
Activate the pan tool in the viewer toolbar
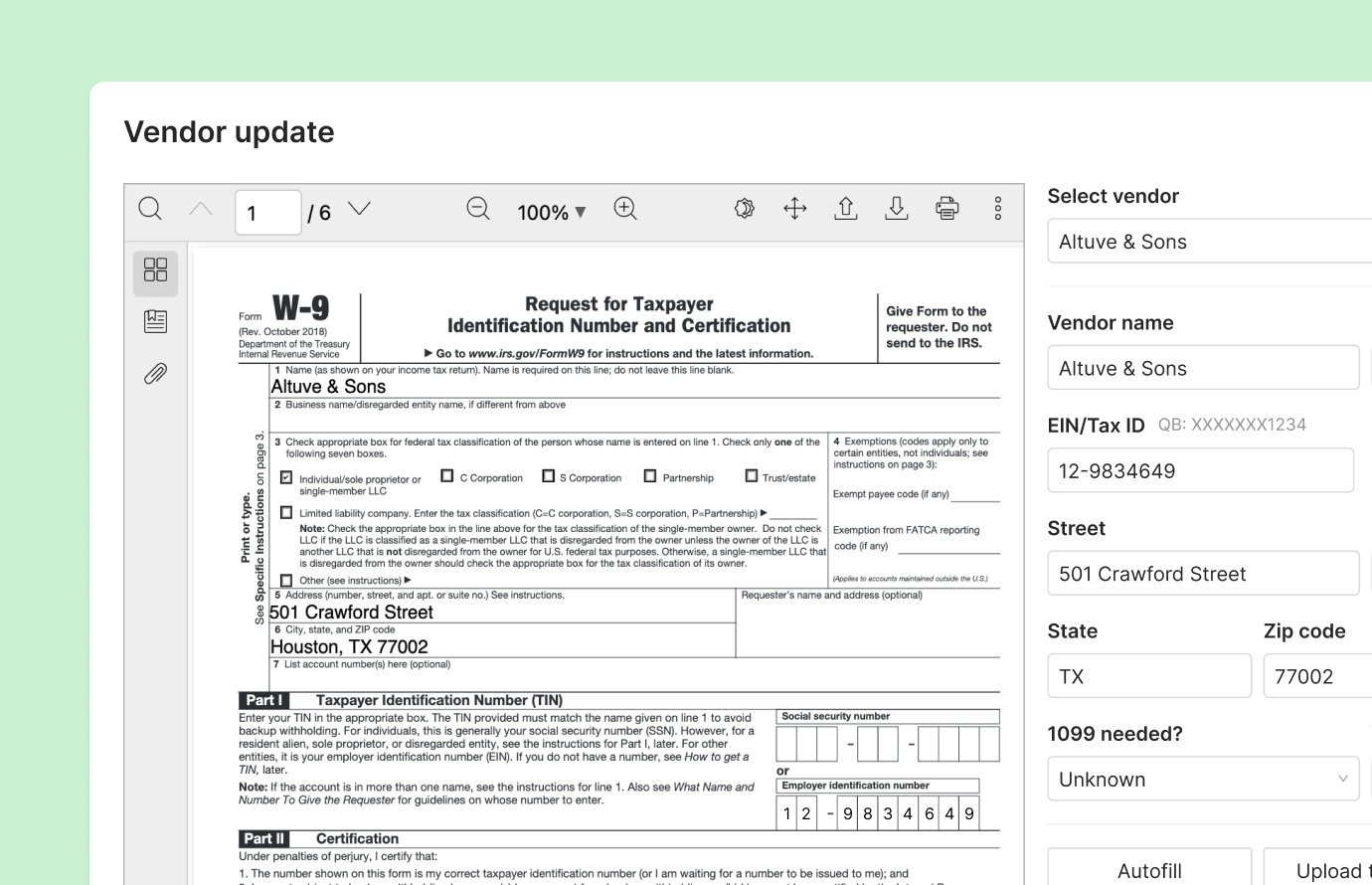795,208
